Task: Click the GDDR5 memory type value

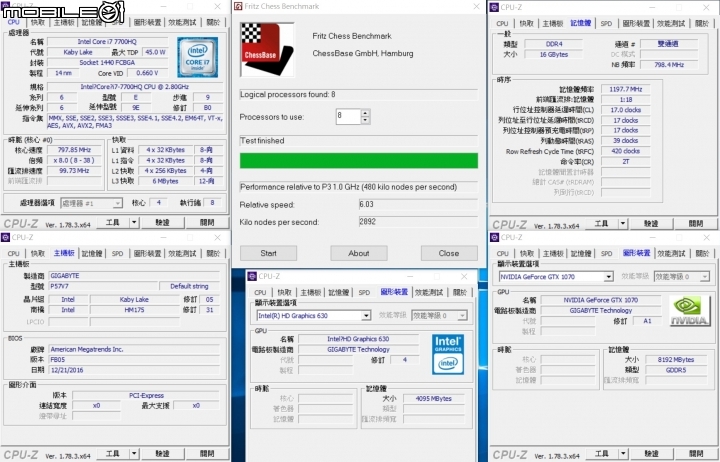Action: click(x=676, y=370)
